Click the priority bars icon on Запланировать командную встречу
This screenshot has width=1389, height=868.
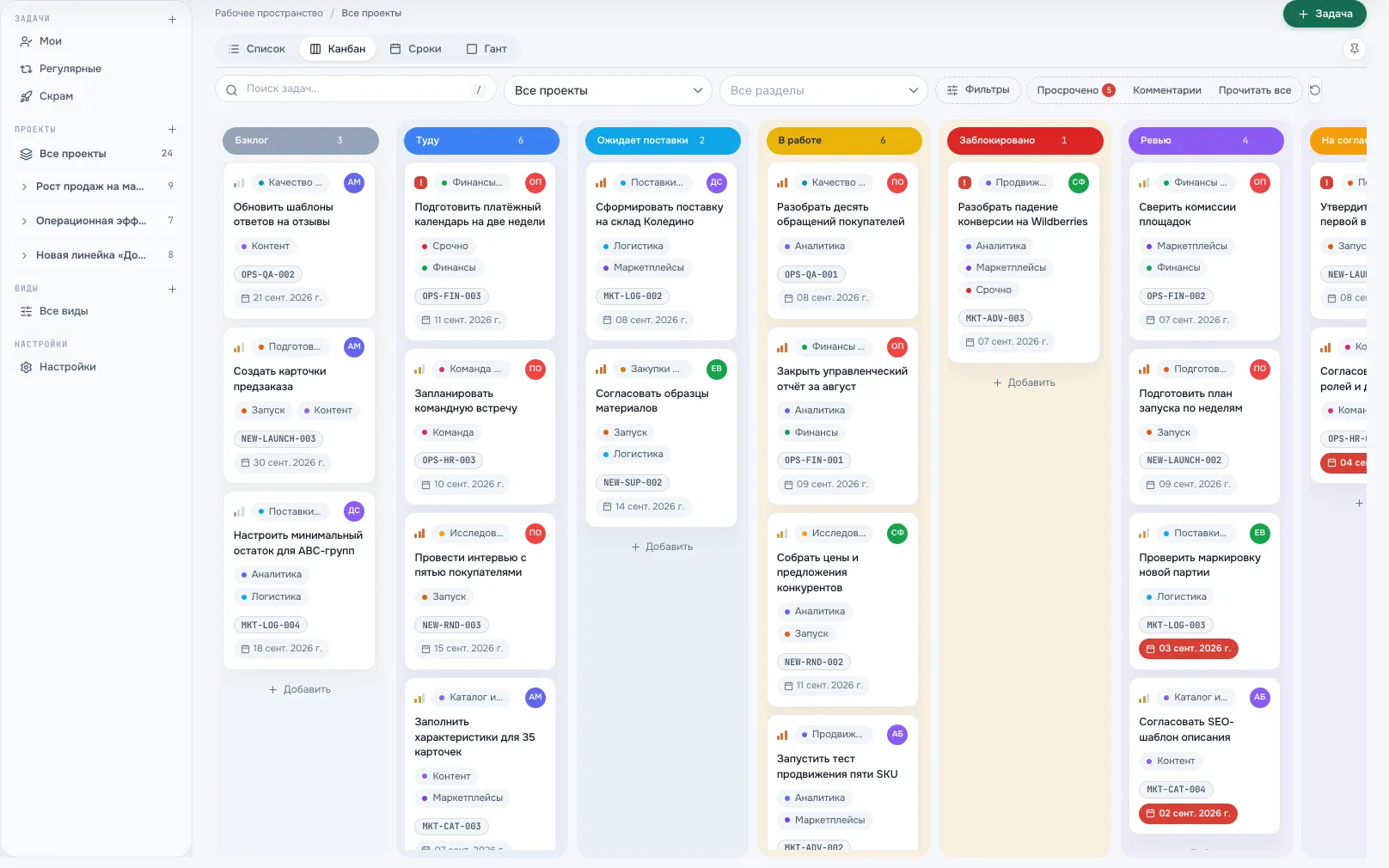[419, 370]
